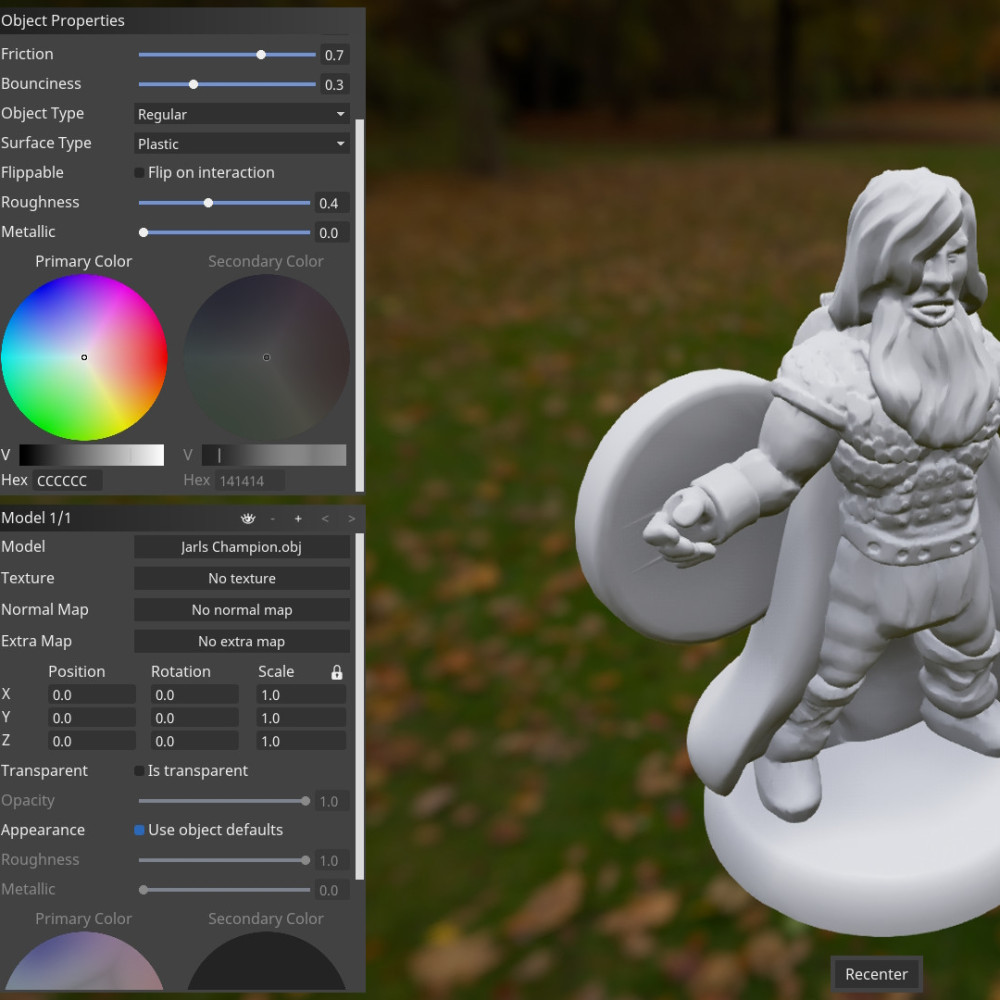Open the Object Type dropdown

242,114
